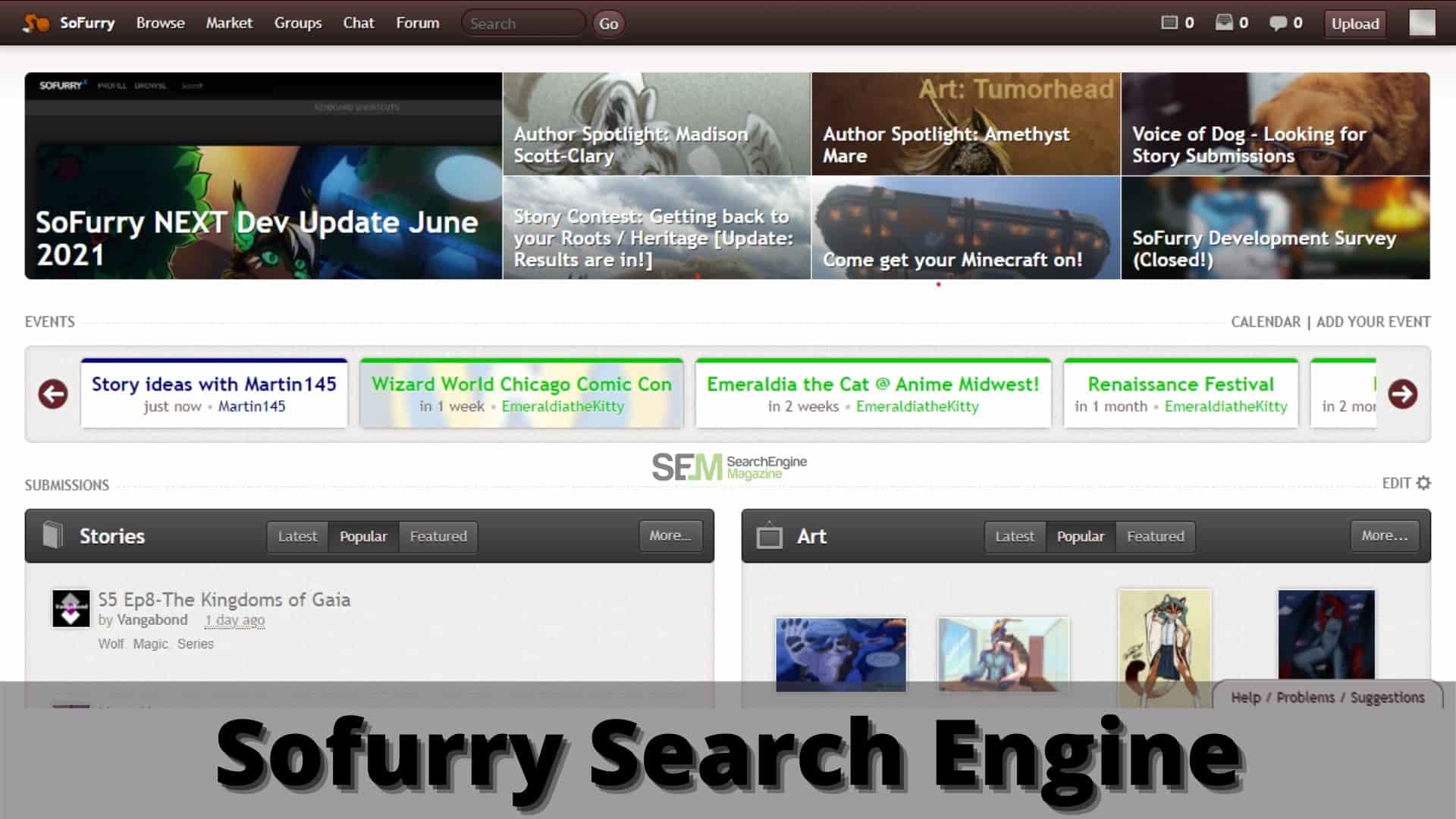Screen dimensions: 1456x819
Task: Open Author Spotlight: Madison Scott-Clary tile
Action: 657,124
